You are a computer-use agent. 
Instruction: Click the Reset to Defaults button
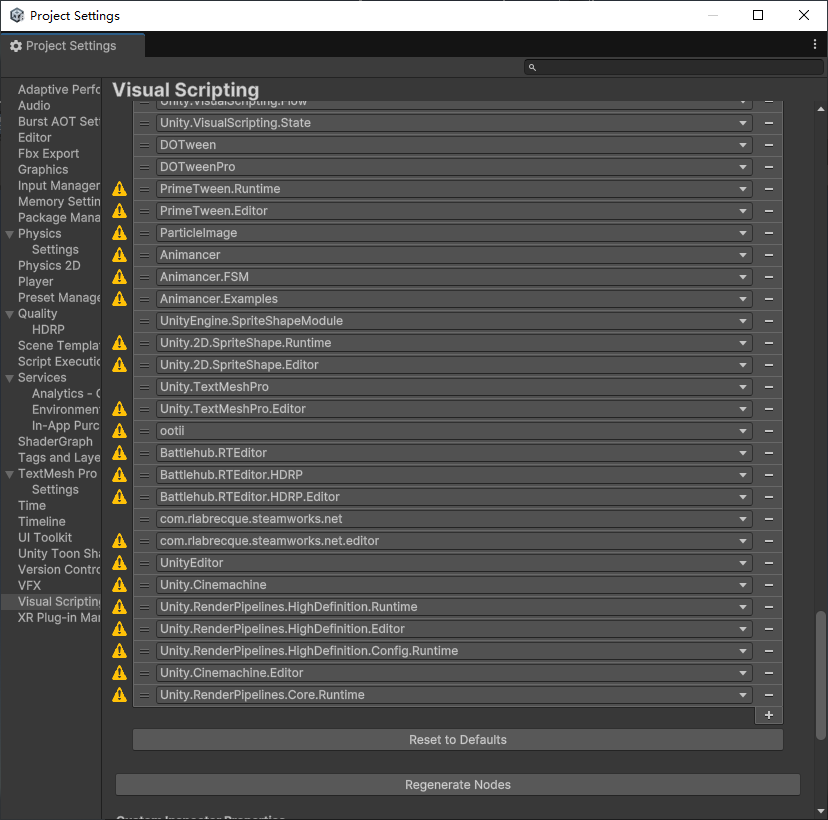tap(457, 740)
